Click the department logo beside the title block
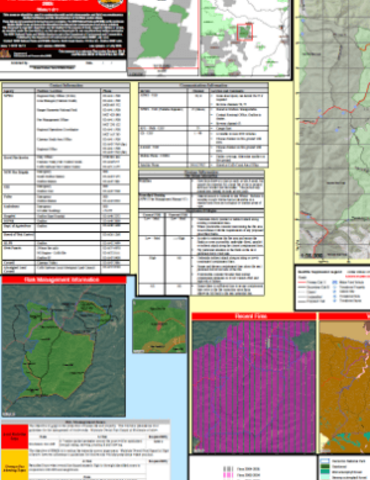Image resolution: width=370 pixels, height=480 pixels. coord(6,53)
